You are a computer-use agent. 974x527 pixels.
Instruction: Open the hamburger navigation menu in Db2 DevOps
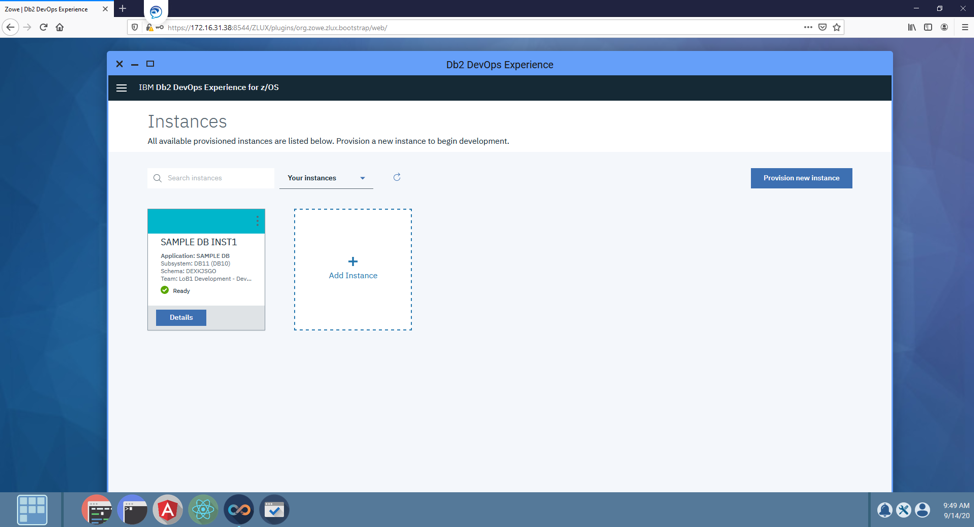point(122,88)
